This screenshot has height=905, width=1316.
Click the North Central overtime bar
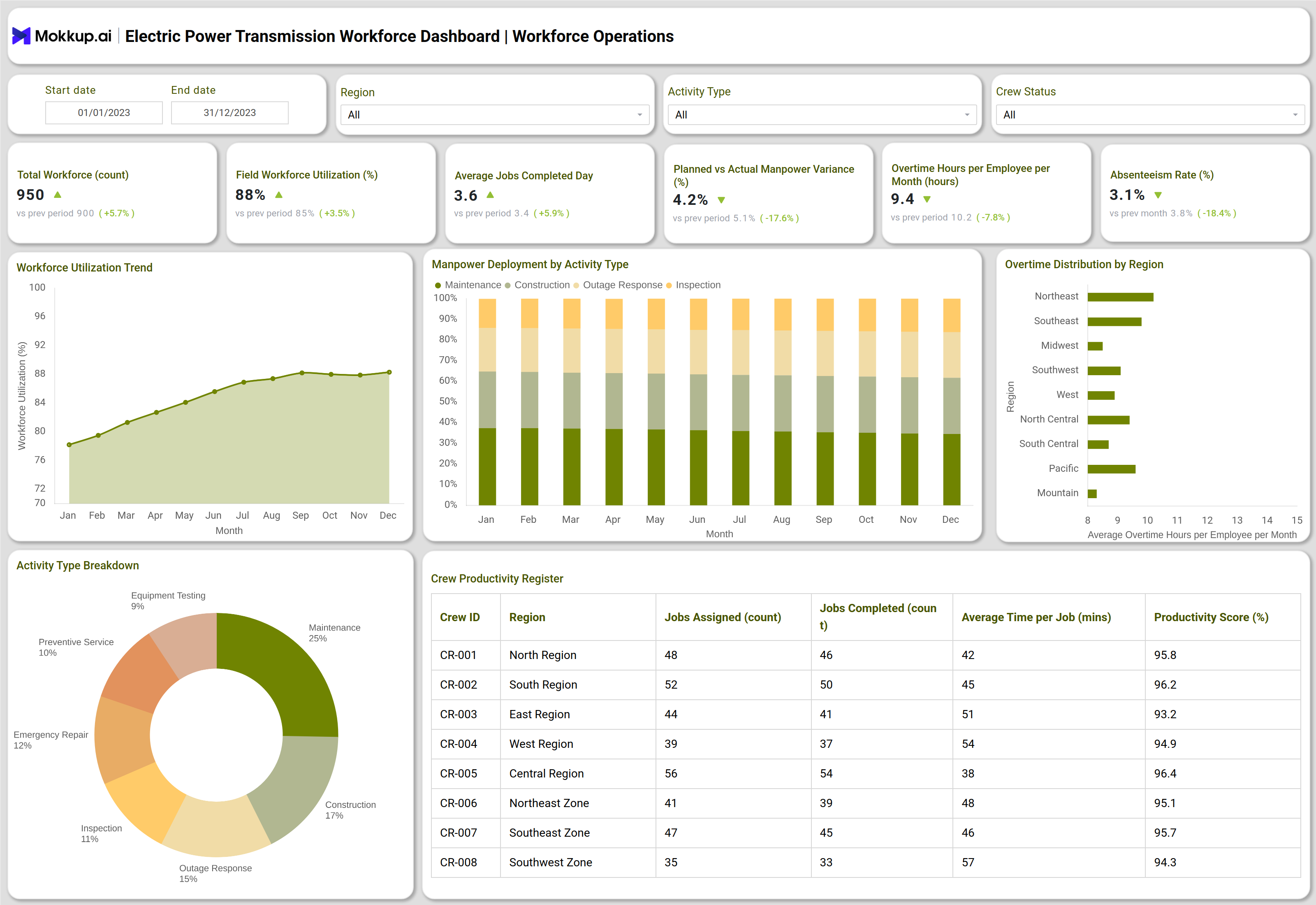pyautogui.click(x=1109, y=420)
